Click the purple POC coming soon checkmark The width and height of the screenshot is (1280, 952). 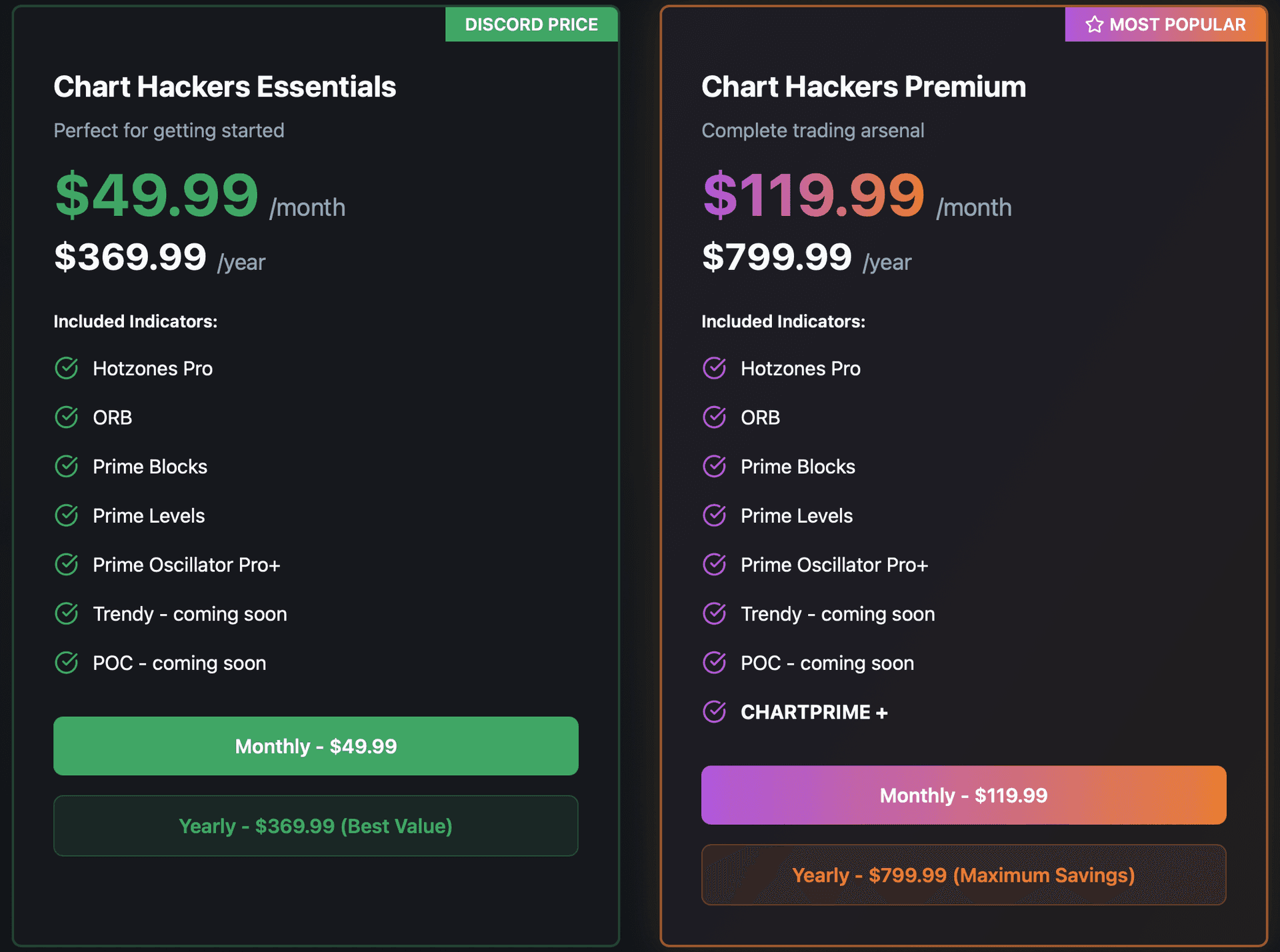[715, 663]
